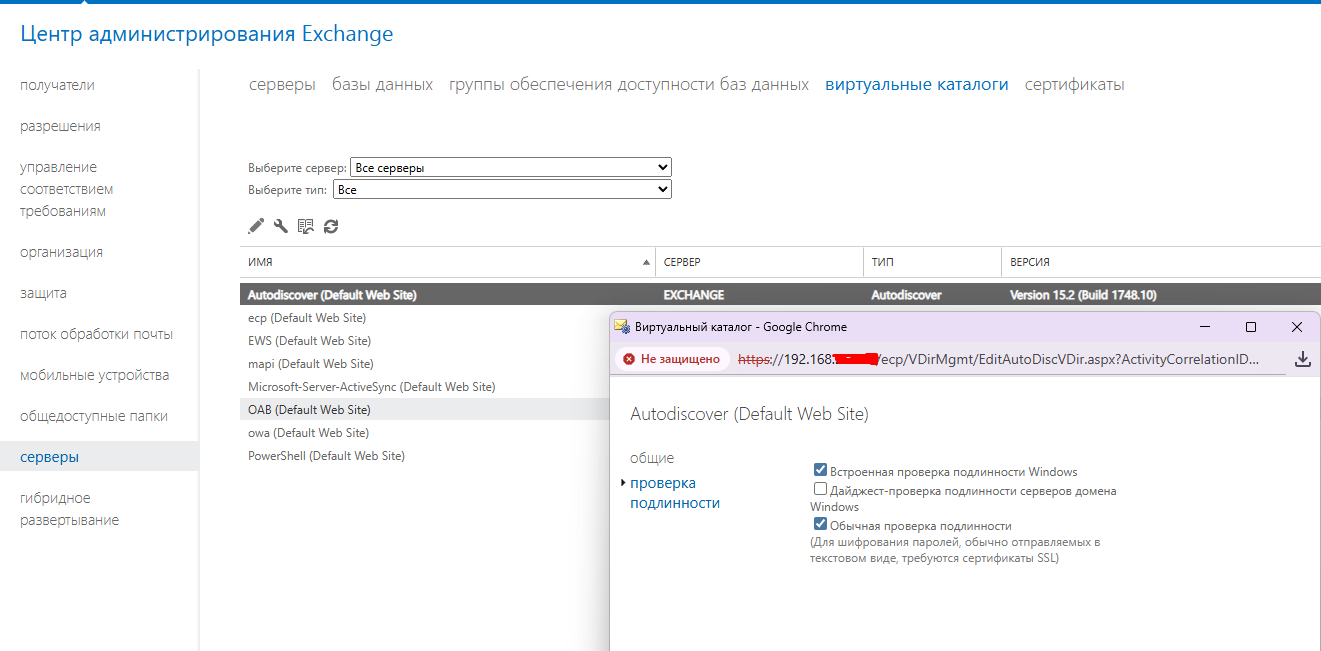Enable 'Дайджест-проверка подлинности' checkbox
Screen dimensions: 1321x651
tap(820, 490)
